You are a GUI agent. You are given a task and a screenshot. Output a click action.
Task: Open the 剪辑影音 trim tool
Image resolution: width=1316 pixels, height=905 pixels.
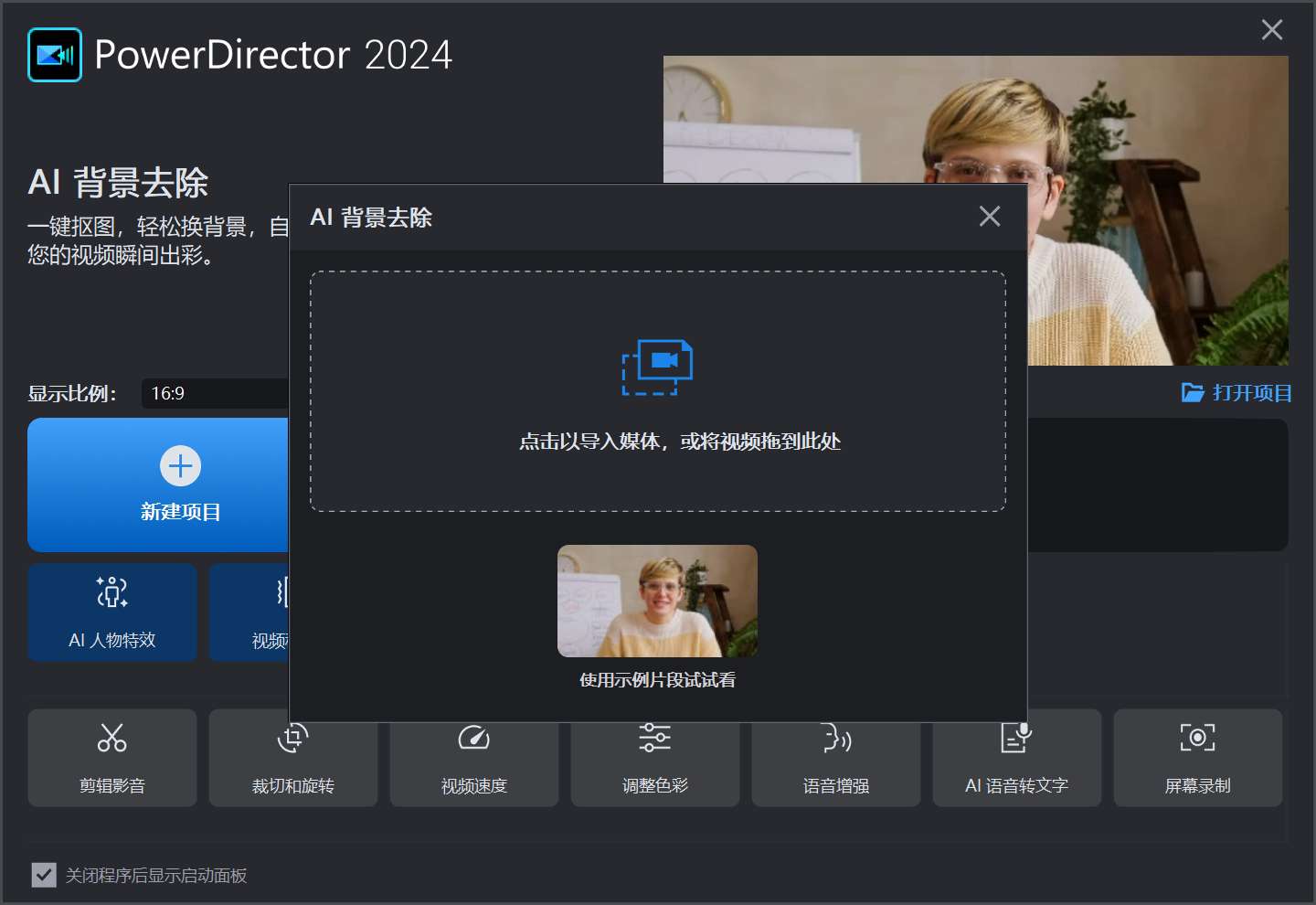[112, 758]
